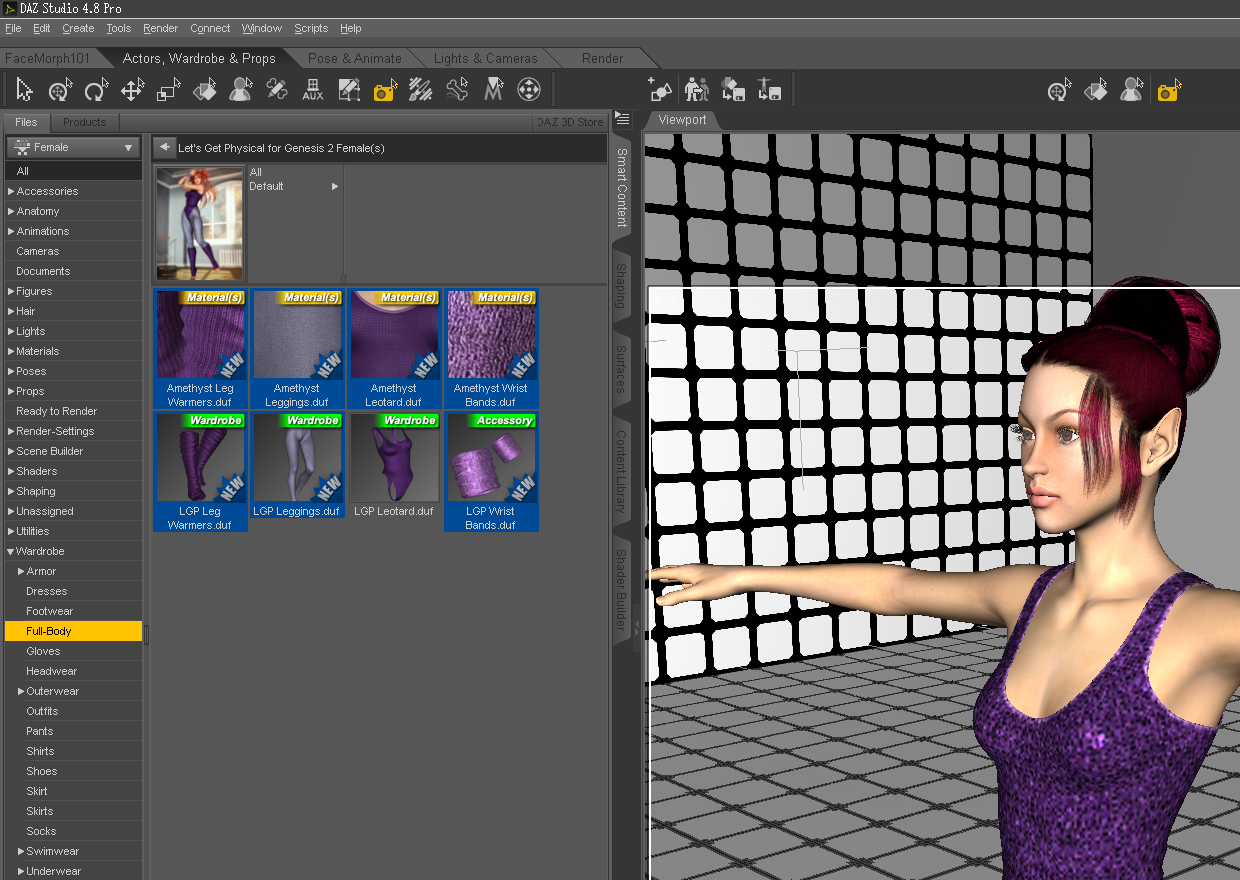Select the Active Pose bone tool
This screenshot has width=1240, height=880.
pyautogui.click(x=457, y=91)
